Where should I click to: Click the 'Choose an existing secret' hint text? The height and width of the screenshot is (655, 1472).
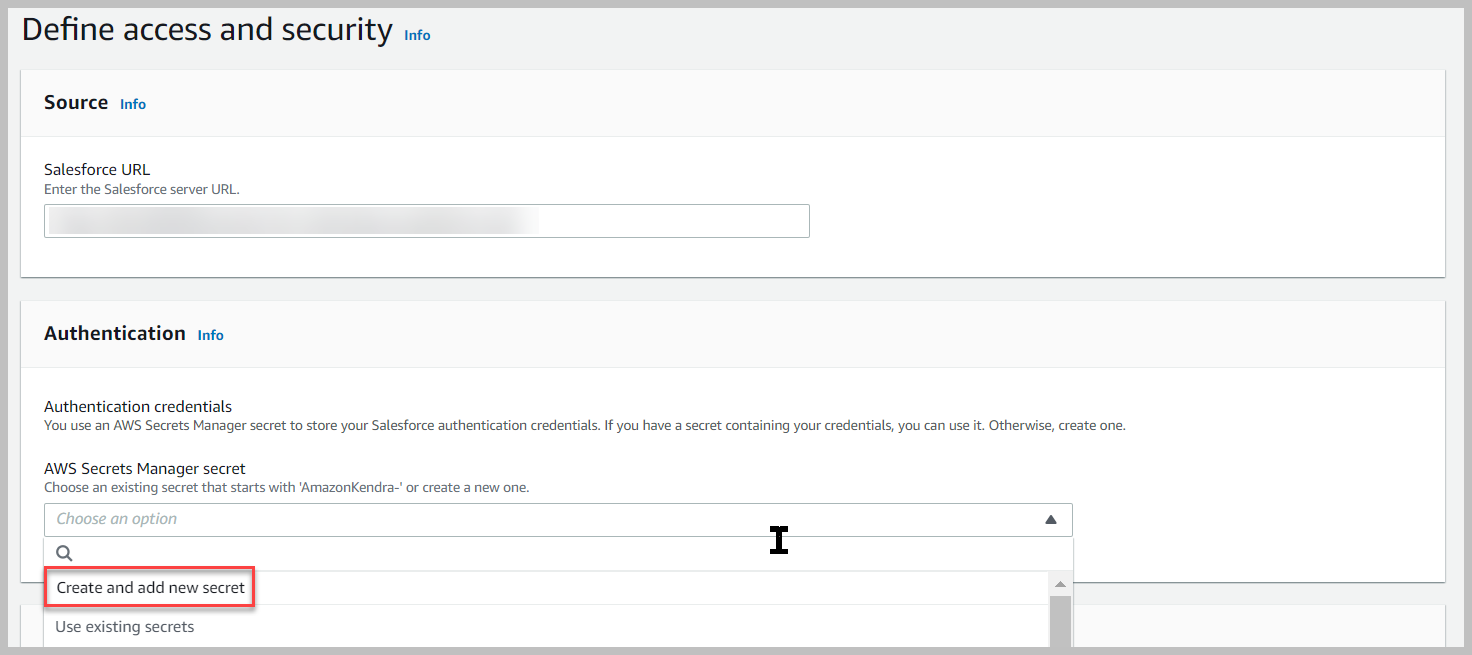[286, 488]
